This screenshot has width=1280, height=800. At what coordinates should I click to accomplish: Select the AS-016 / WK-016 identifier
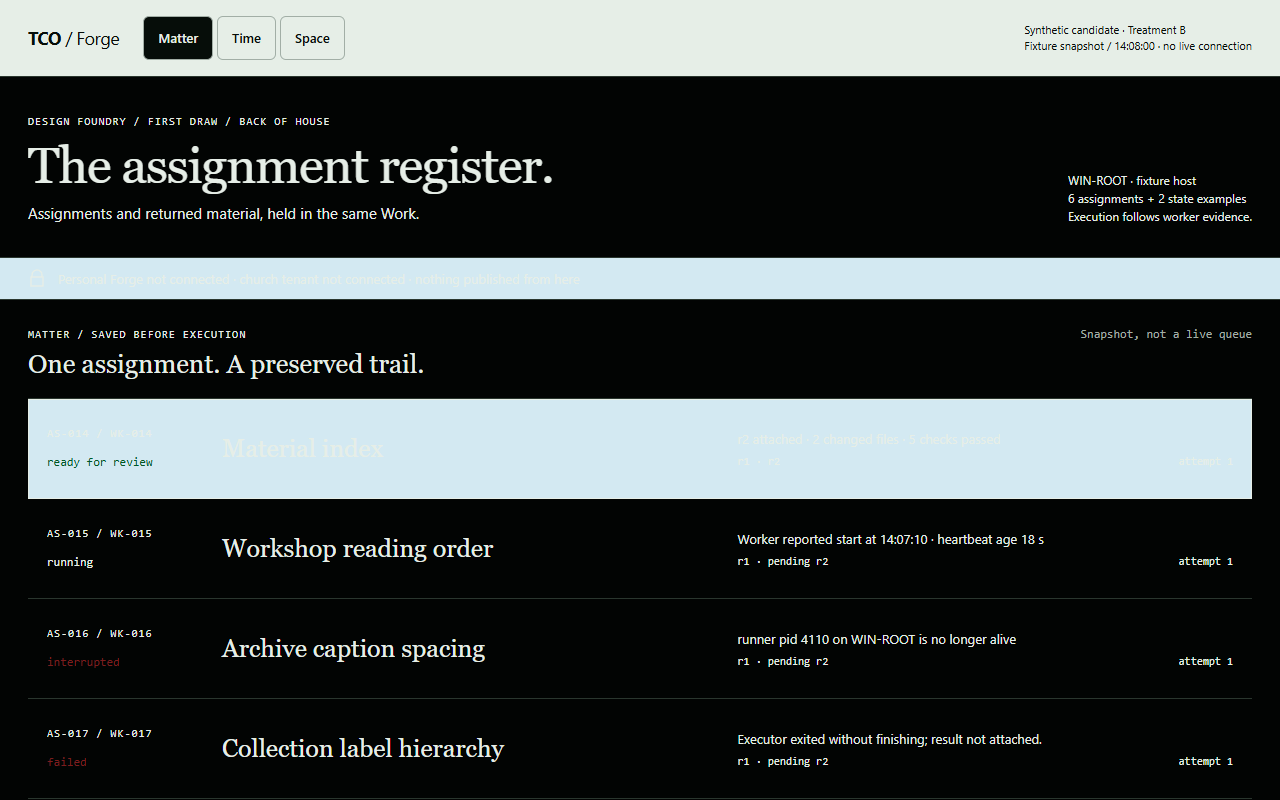99,633
